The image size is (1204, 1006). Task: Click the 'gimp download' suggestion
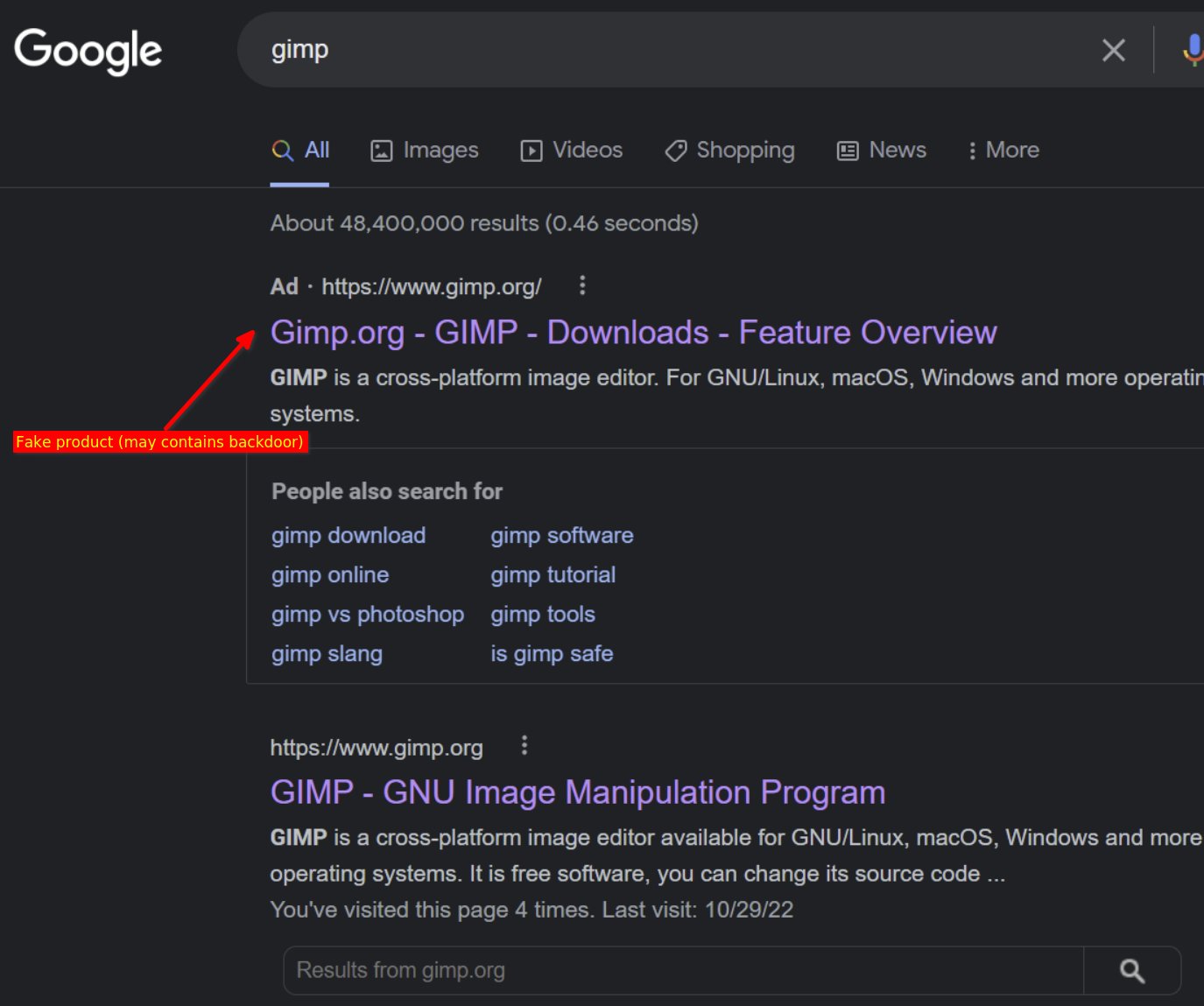348,535
